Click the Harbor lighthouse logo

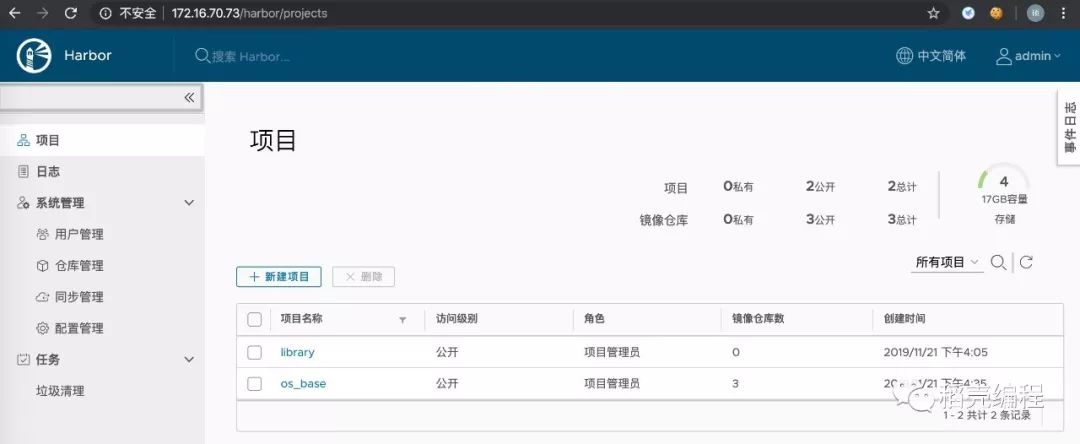(34, 56)
